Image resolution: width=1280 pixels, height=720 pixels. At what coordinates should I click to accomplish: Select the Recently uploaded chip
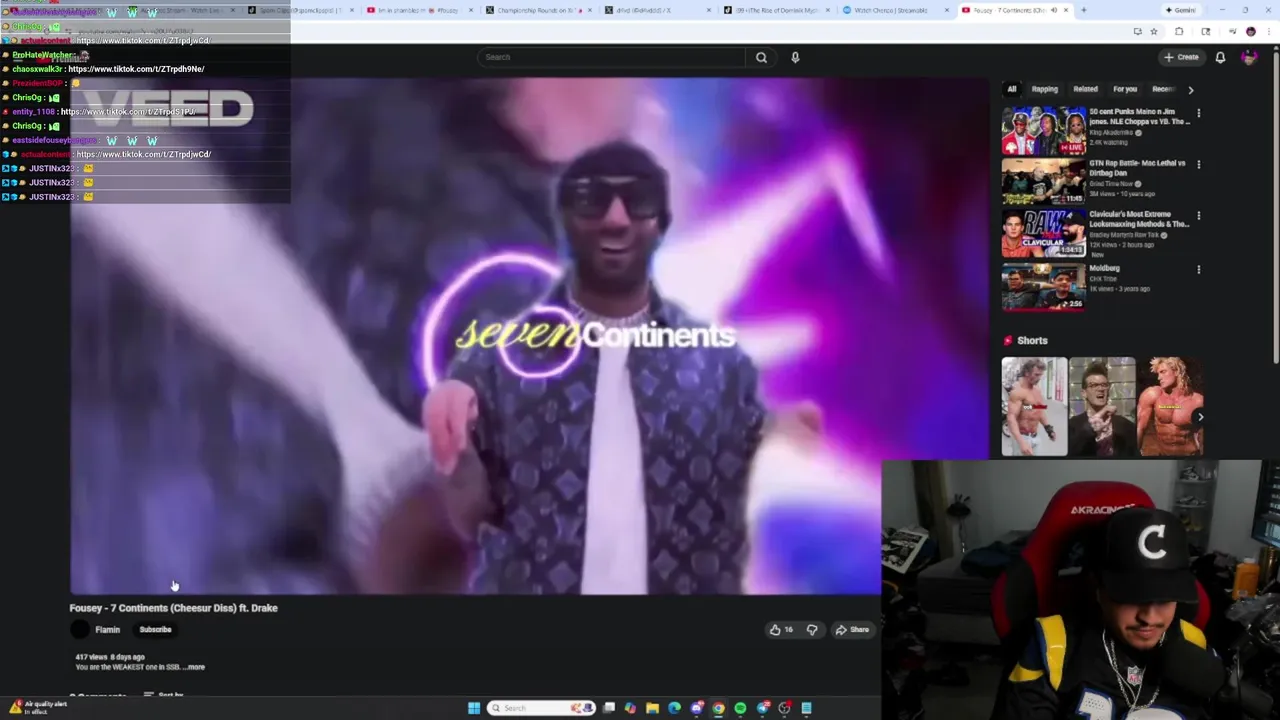[x=1163, y=89]
